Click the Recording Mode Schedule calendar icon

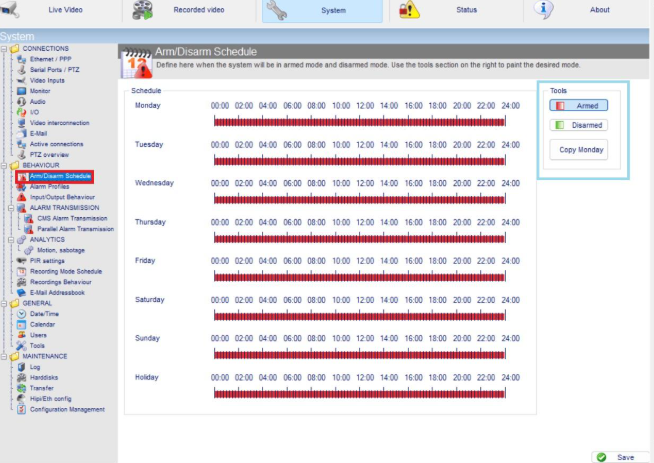21,272
